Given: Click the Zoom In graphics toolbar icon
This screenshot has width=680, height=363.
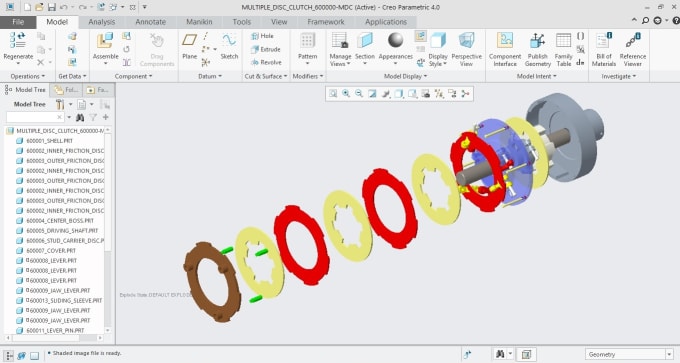Looking at the screenshot, I should point(346,94).
